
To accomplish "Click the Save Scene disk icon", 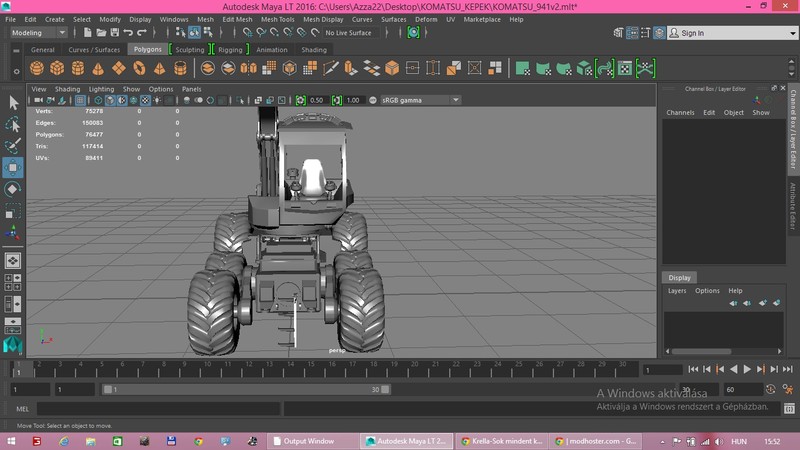I will pos(115,33).
